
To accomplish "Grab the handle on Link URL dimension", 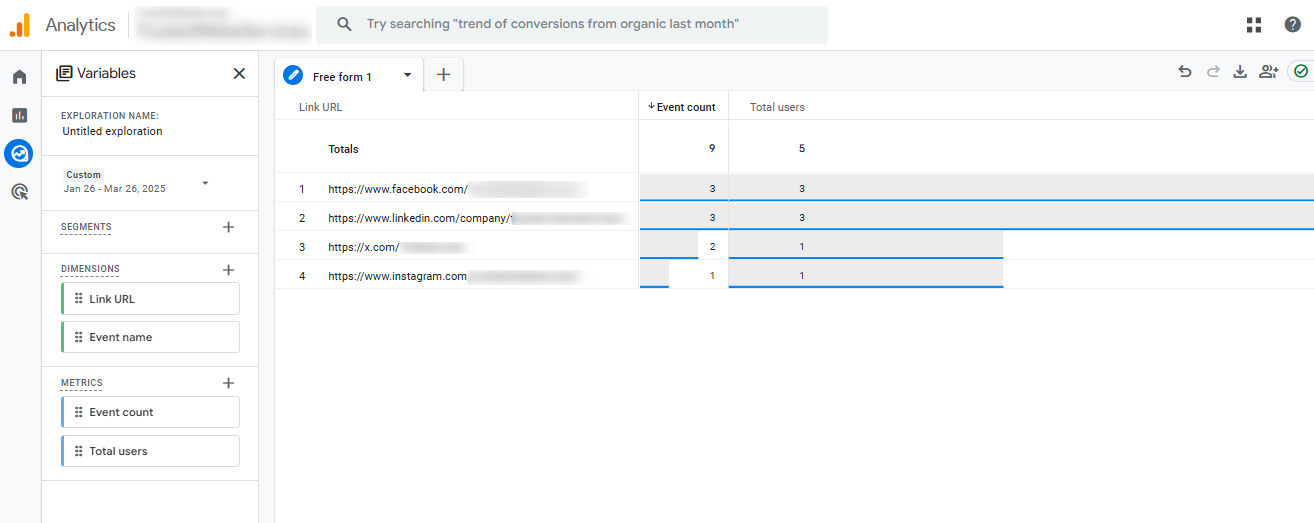I will coord(78,299).
